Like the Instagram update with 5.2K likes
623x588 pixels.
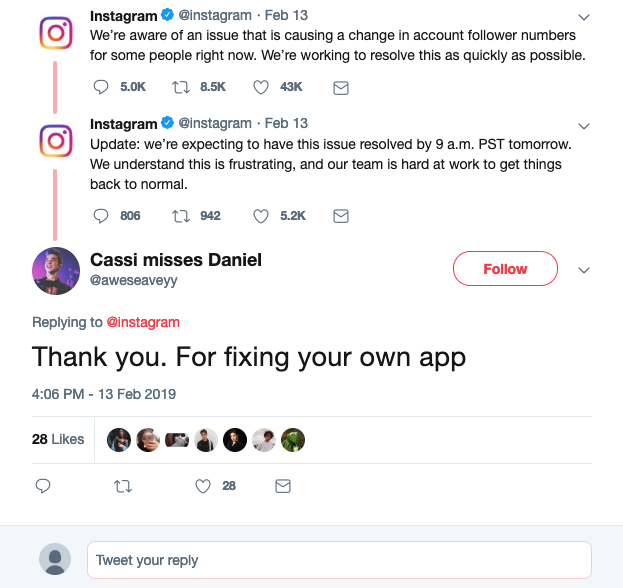[x=261, y=215]
